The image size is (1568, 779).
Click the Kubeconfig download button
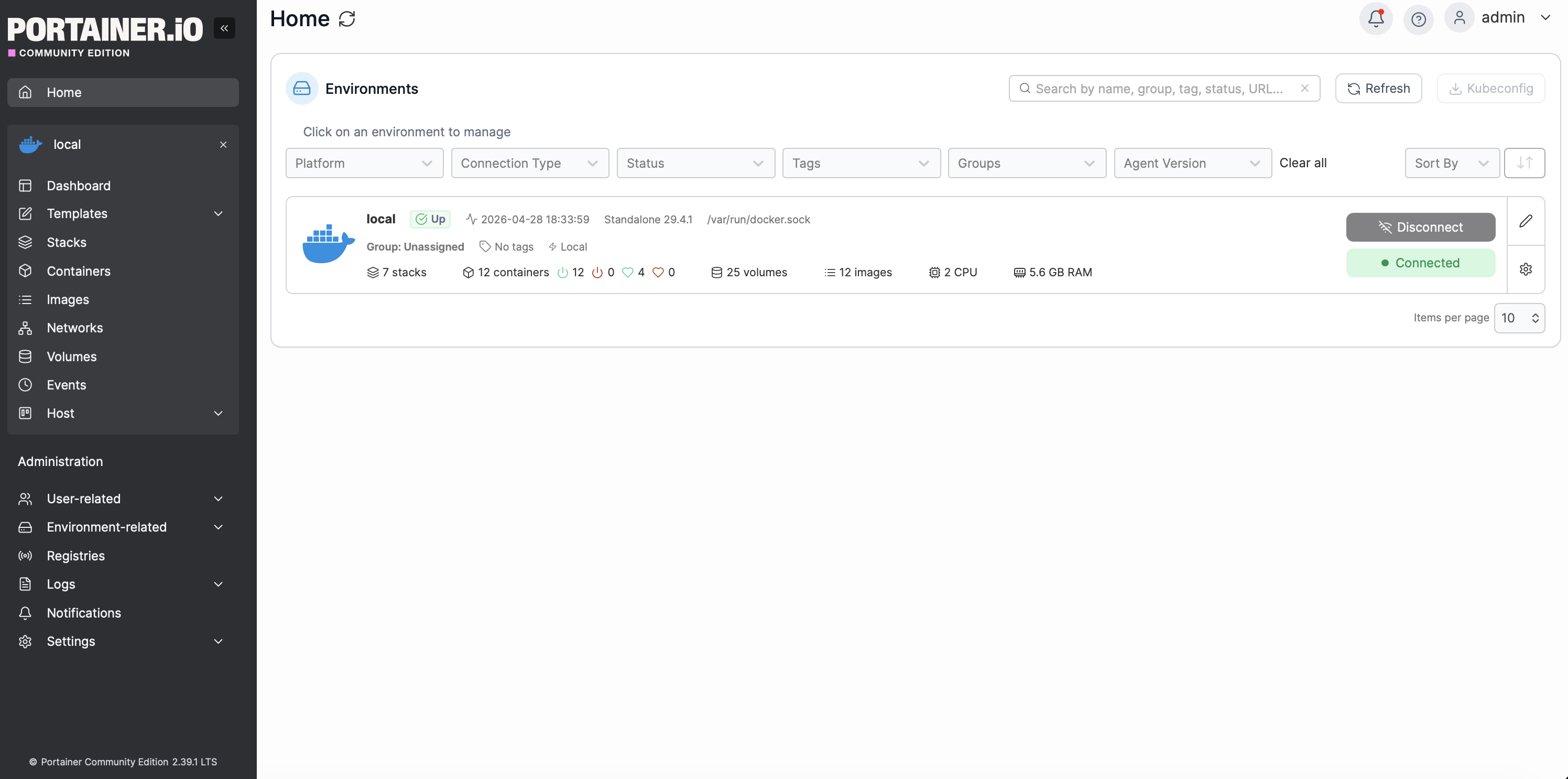[1490, 88]
